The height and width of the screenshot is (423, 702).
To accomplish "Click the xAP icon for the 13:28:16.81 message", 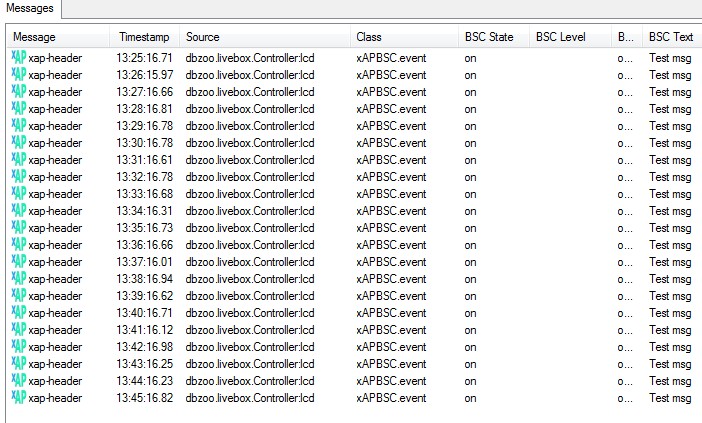I will coord(19,108).
